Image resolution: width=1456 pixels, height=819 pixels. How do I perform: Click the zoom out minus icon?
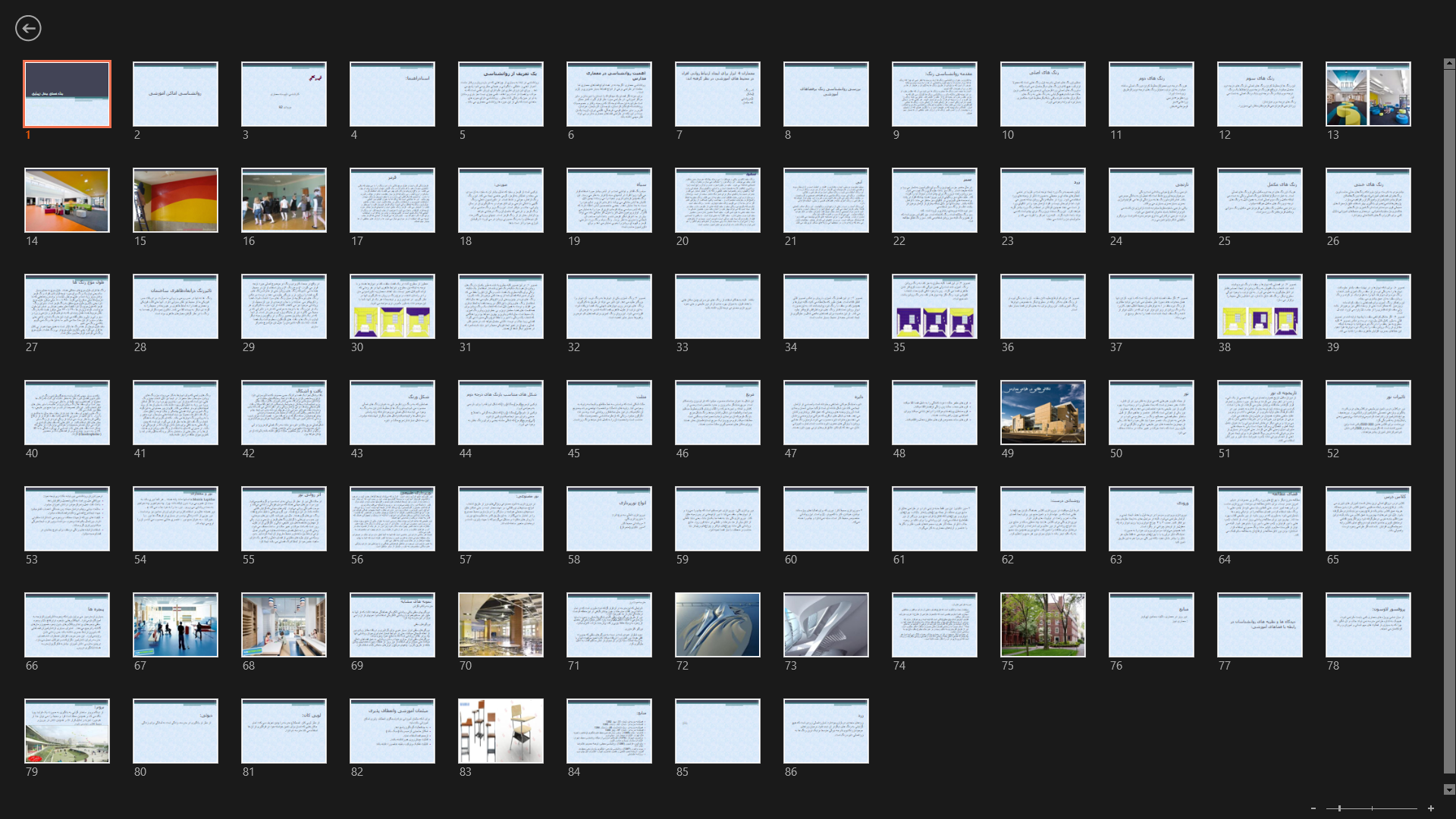click(x=1313, y=808)
